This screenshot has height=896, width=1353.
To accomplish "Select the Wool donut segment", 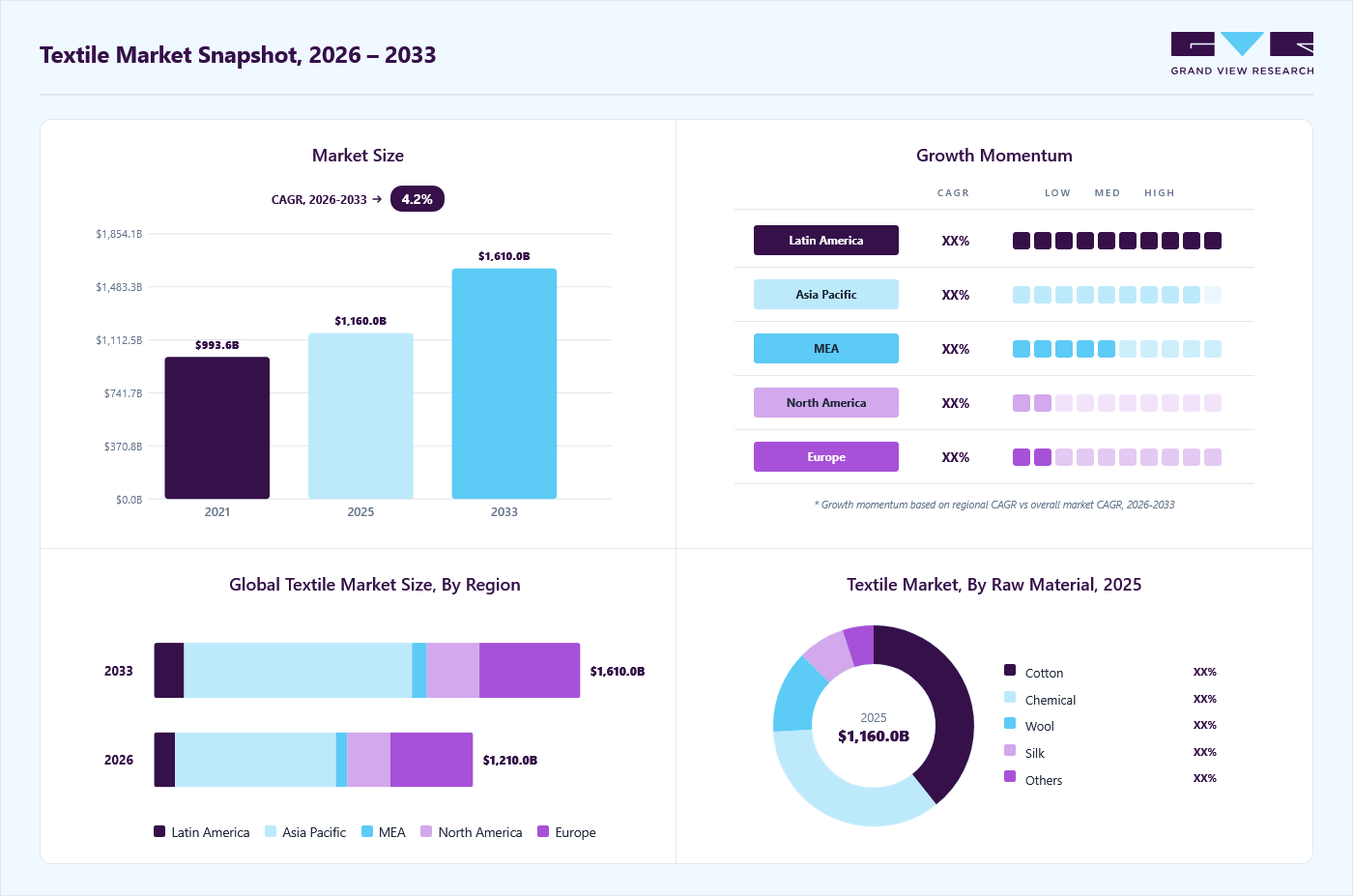I will pyautogui.click(x=795, y=695).
